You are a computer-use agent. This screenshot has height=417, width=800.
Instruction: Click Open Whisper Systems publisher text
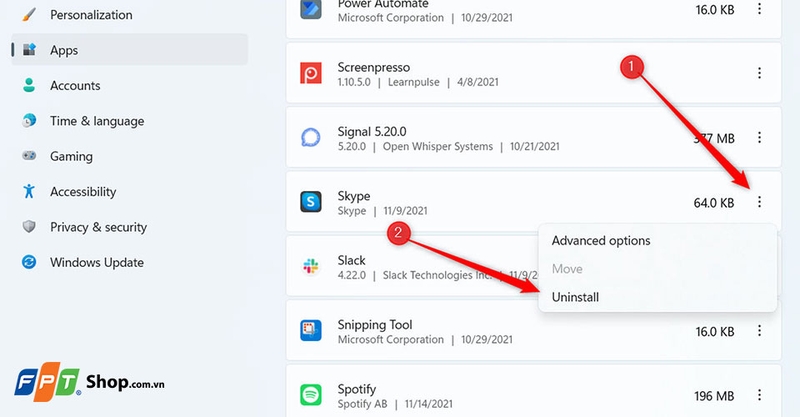pyautogui.click(x=438, y=146)
